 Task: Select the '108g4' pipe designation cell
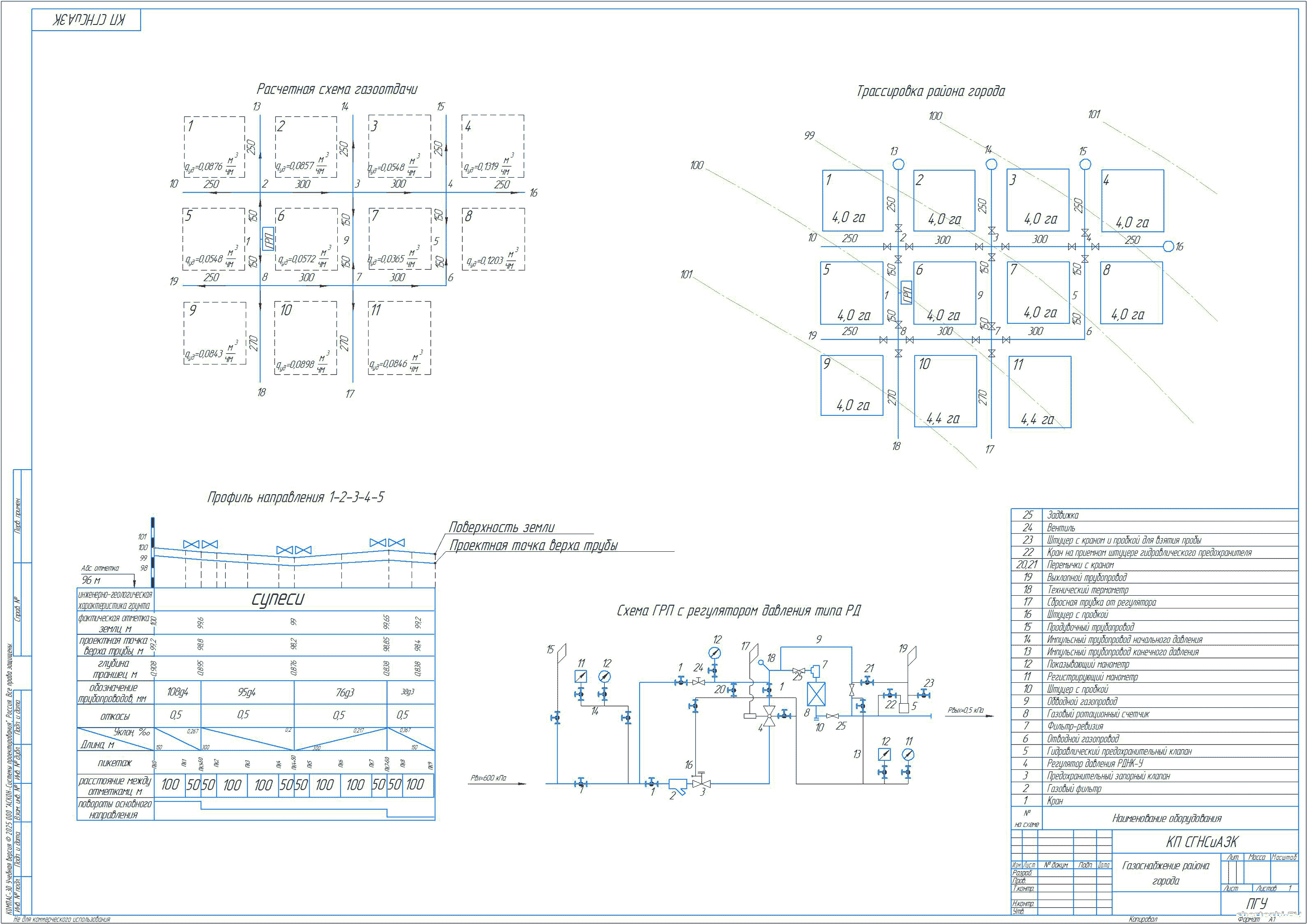click(177, 692)
